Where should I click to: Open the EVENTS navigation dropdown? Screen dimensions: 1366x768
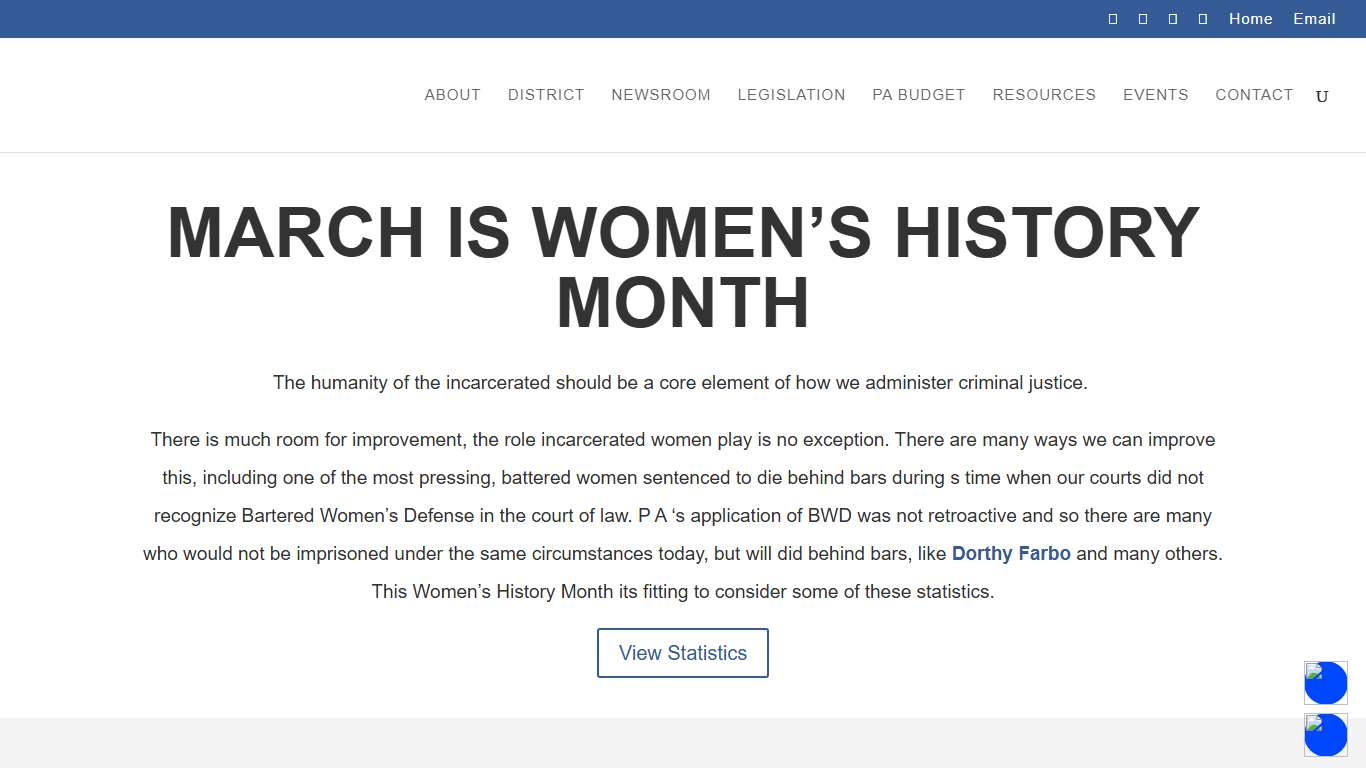pos(1155,95)
